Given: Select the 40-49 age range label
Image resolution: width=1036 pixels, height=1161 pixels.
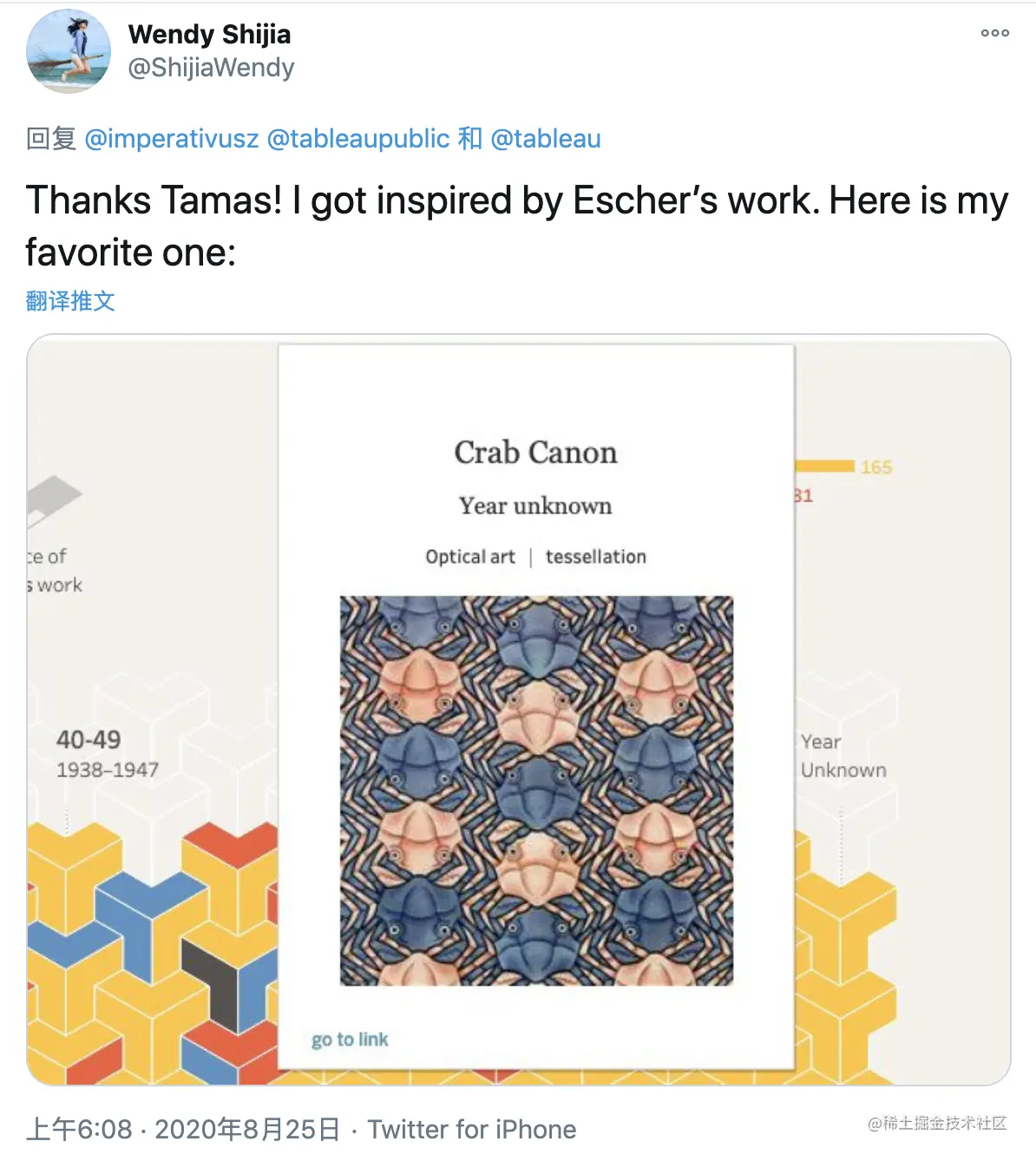Looking at the screenshot, I should pyautogui.click(x=89, y=739).
